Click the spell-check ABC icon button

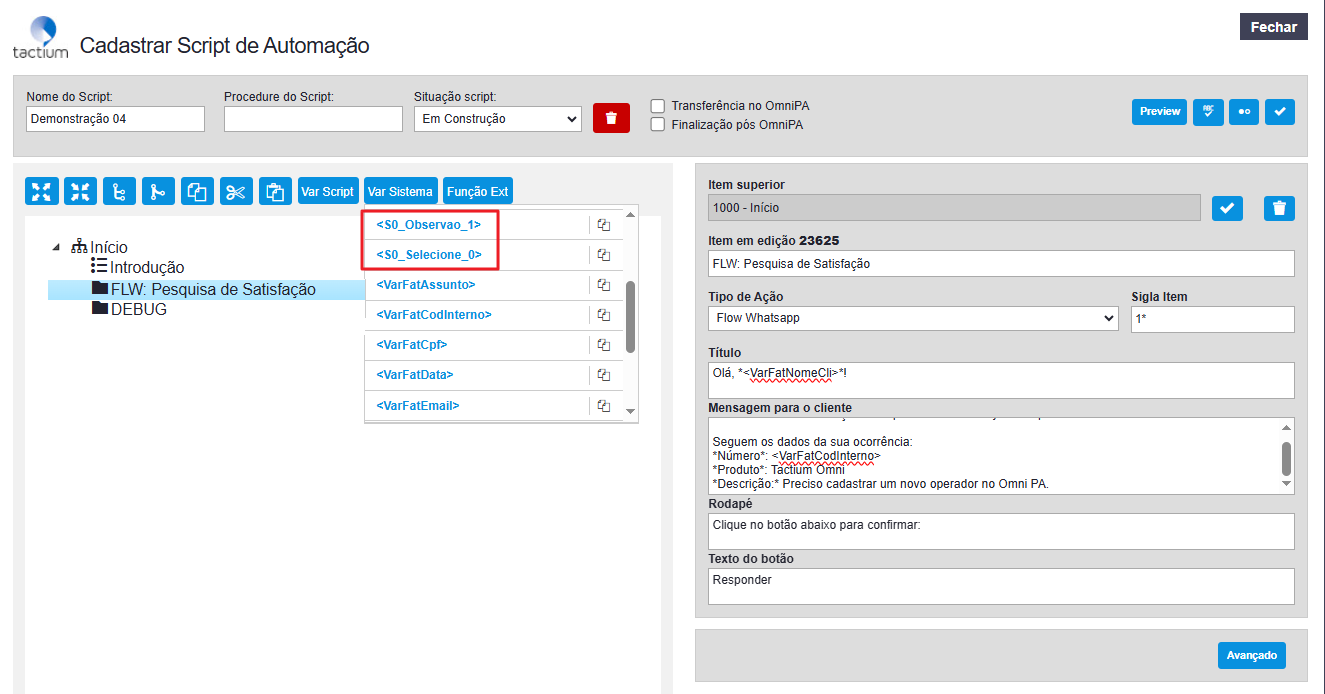[1209, 112]
